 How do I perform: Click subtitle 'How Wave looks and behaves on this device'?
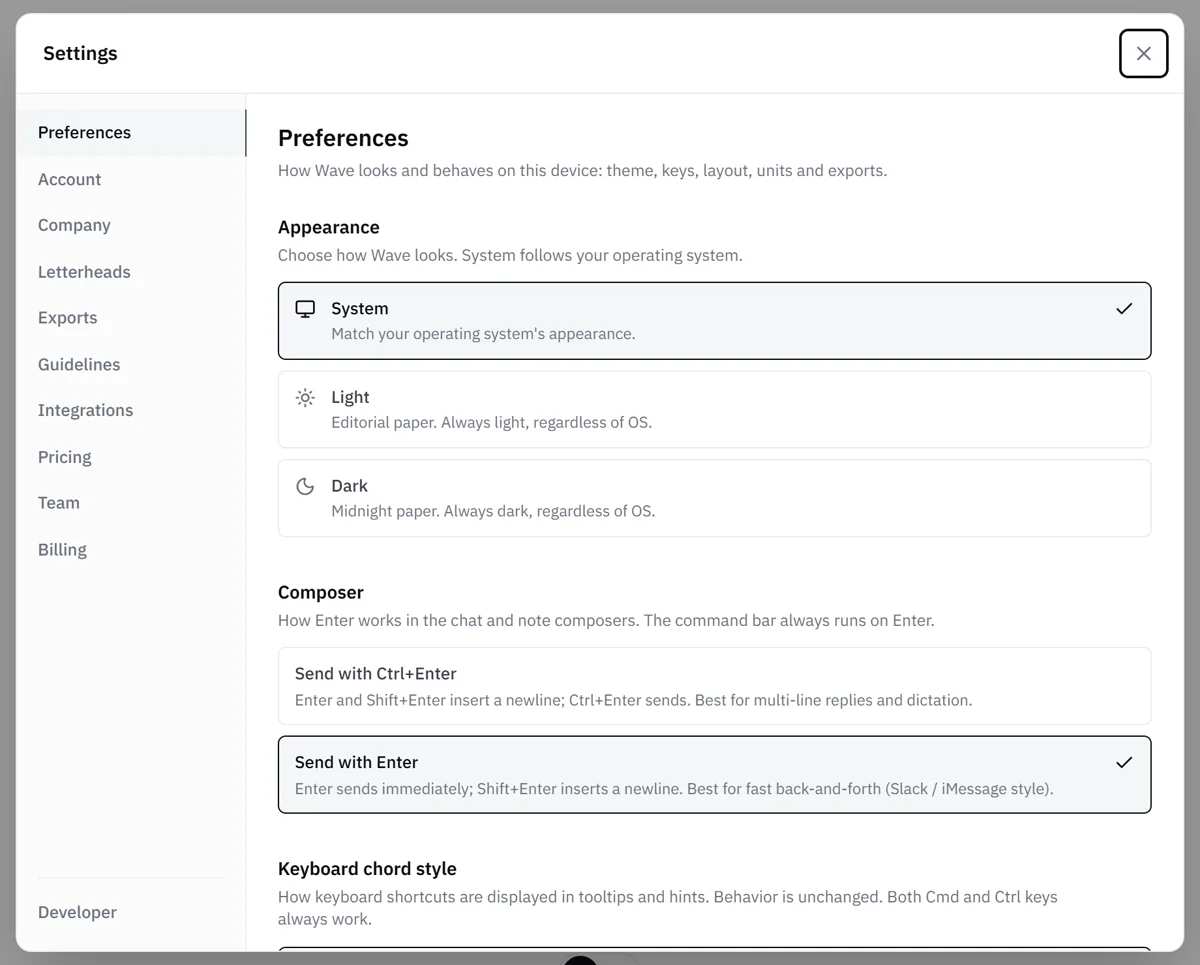[x=582, y=171]
